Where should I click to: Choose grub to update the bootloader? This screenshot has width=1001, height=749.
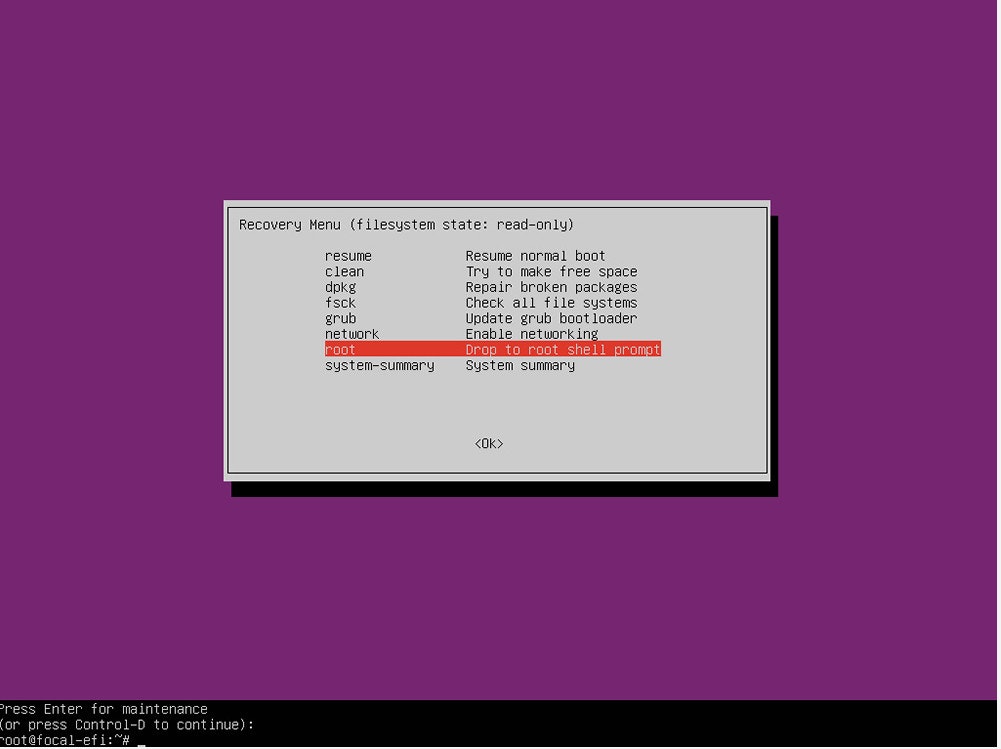340,318
